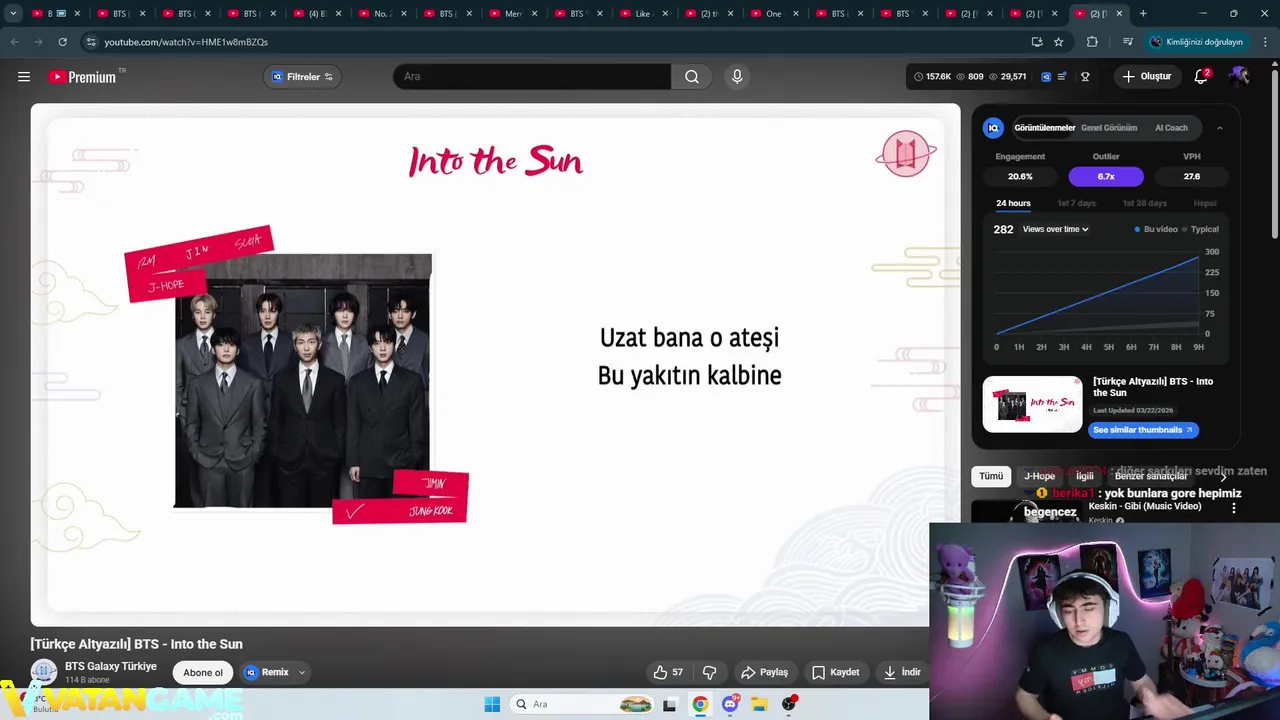Viewport: 1280px width, 720px height.
Task: Open the Oluştur create button
Action: (x=1147, y=77)
